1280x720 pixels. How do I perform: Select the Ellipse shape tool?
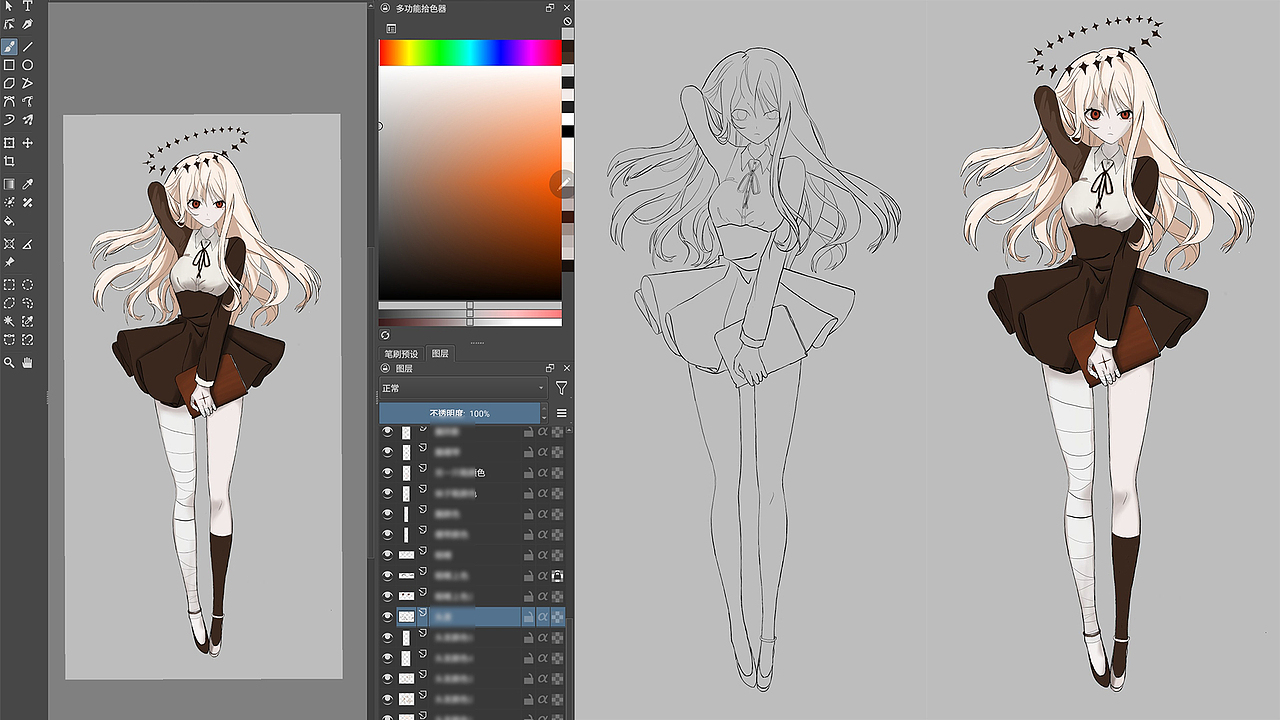coord(28,65)
